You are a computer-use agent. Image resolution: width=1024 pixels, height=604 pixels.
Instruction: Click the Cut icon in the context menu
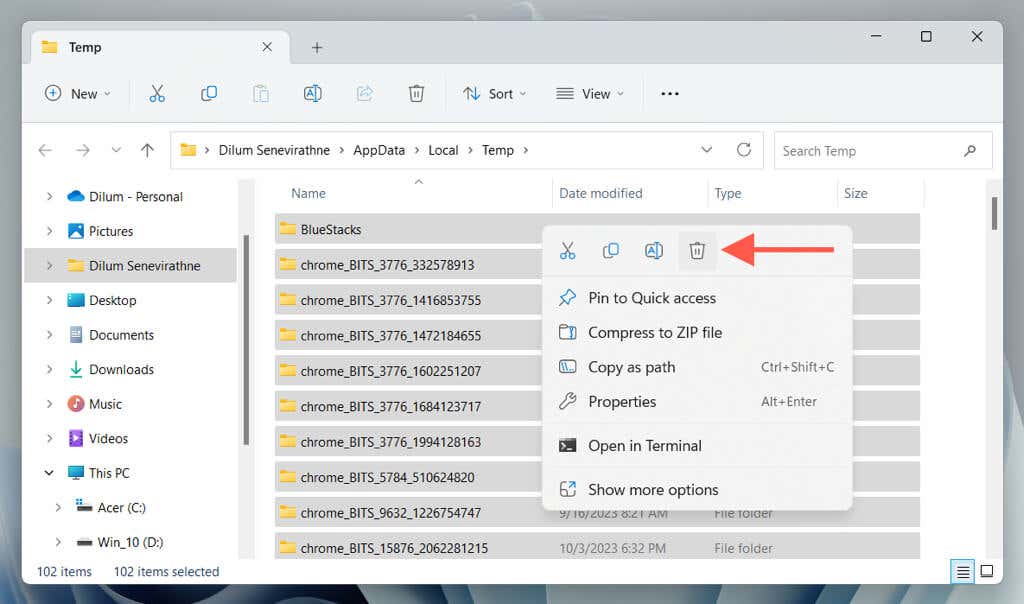pyautogui.click(x=568, y=250)
